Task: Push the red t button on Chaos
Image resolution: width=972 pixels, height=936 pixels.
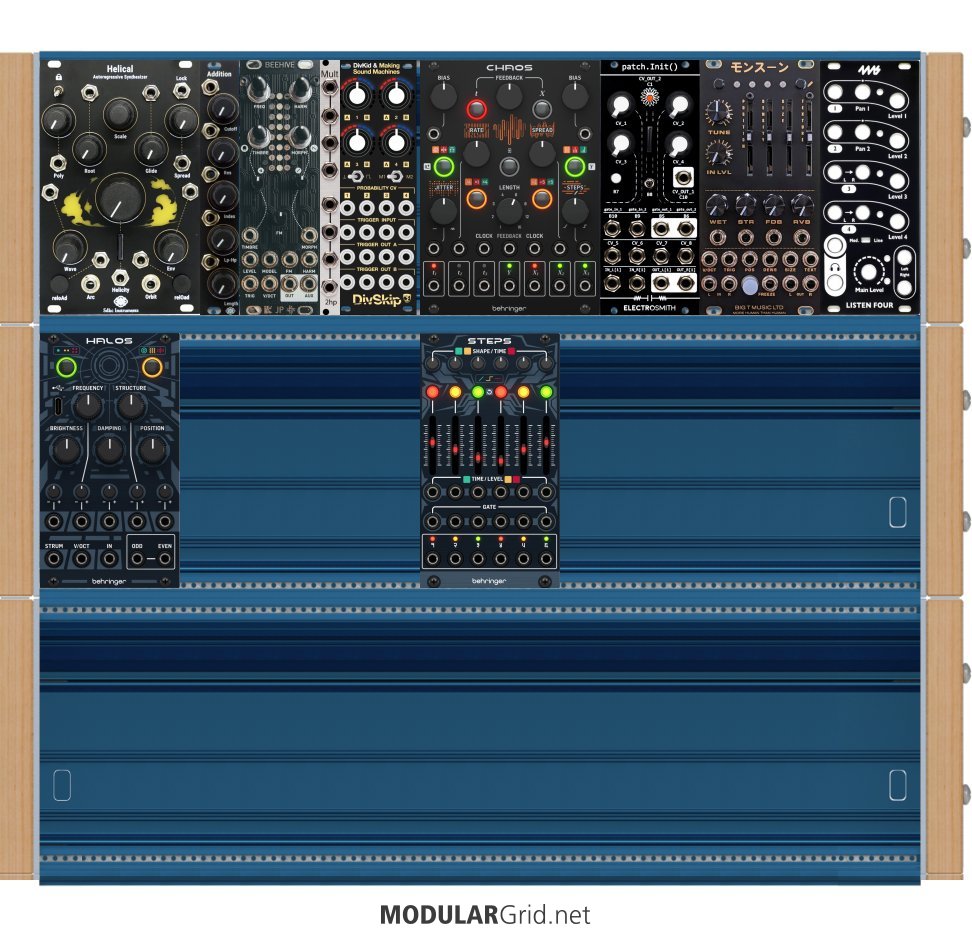Action: (x=476, y=109)
